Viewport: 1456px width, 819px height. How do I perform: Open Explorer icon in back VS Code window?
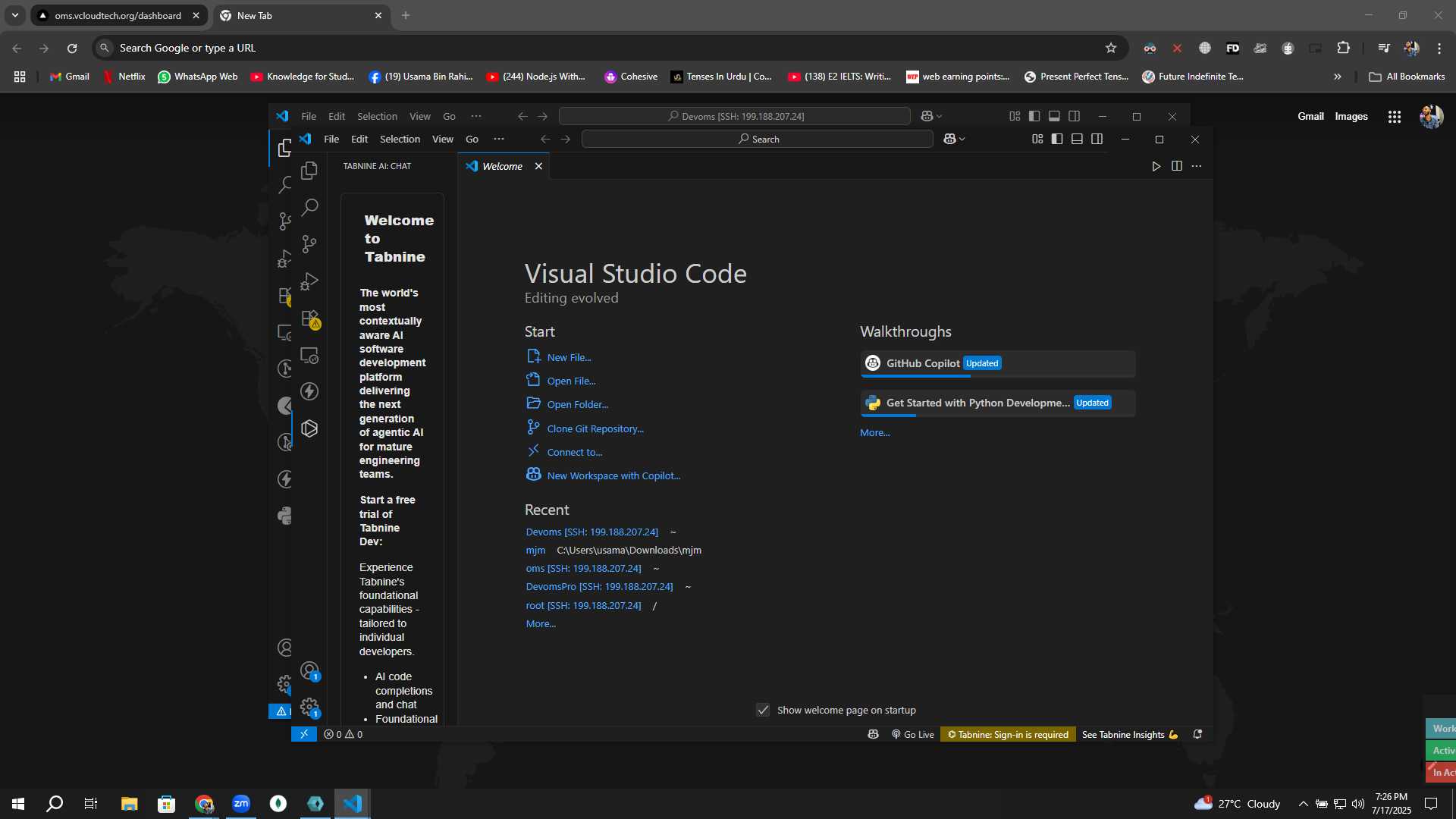coord(284,148)
